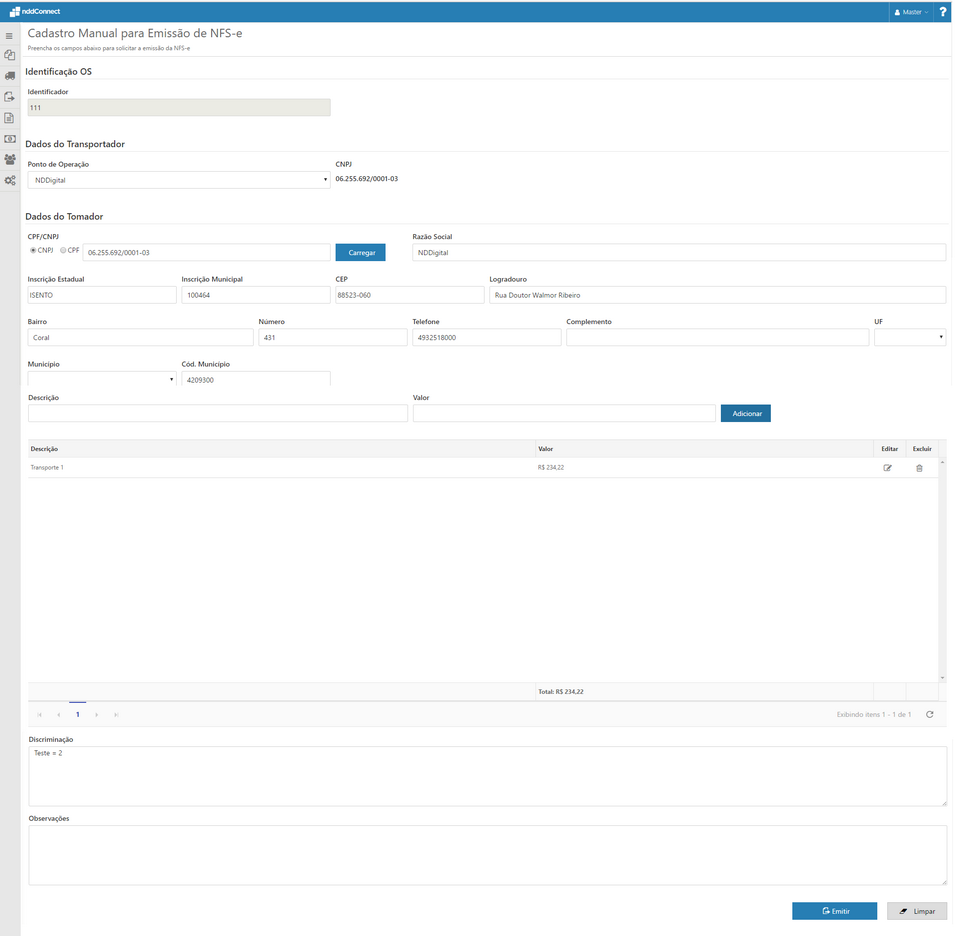Refresh the items grid with the reload icon

(929, 714)
